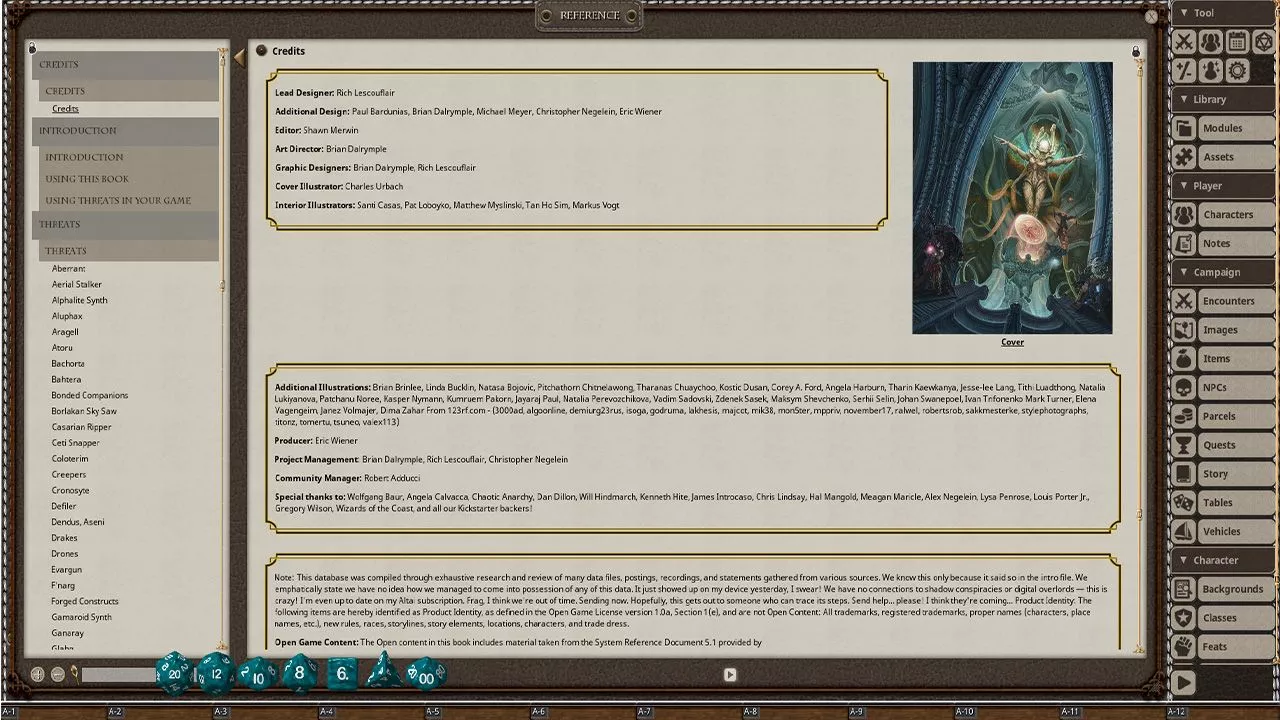Open the Borlakan Sky Saw entry

click(x=84, y=411)
